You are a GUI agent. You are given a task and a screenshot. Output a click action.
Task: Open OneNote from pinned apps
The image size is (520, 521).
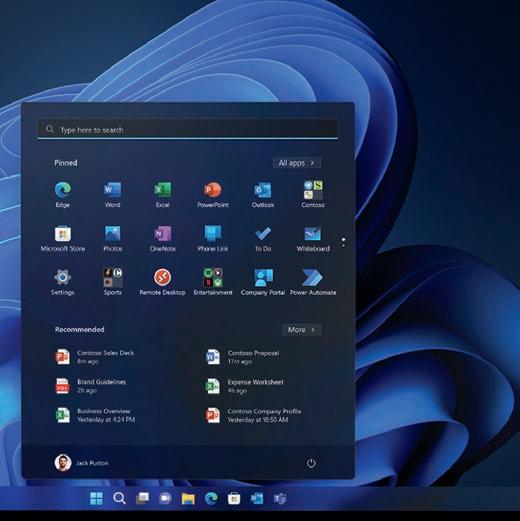coord(163,239)
